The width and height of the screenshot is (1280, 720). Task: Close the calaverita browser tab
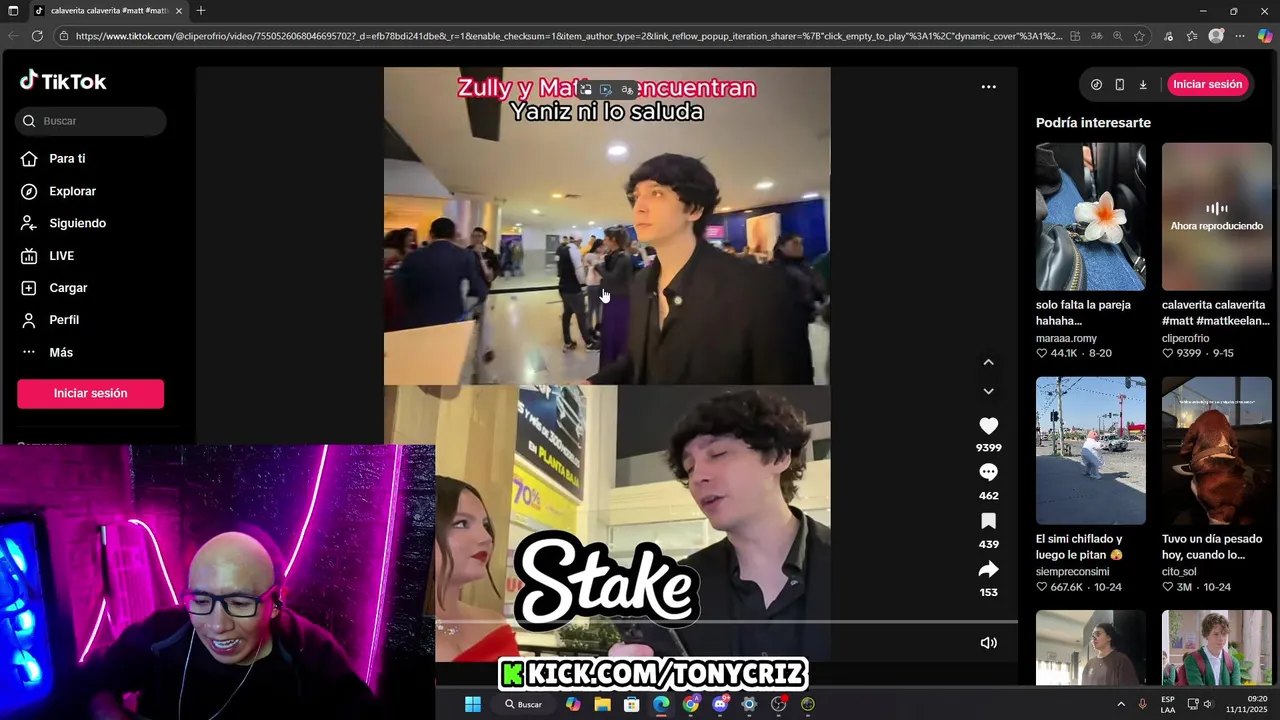pyautogui.click(x=180, y=11)
